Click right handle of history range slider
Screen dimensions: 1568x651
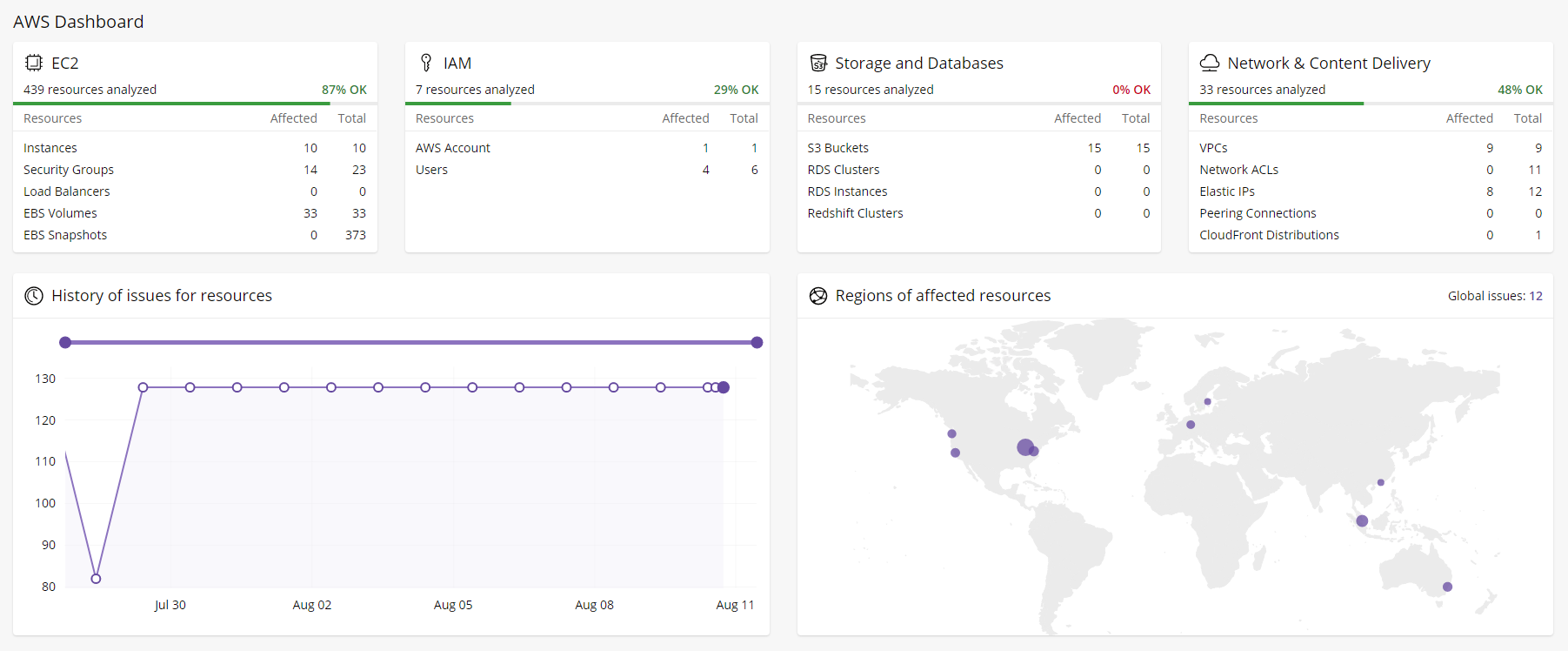coord(757,343)
